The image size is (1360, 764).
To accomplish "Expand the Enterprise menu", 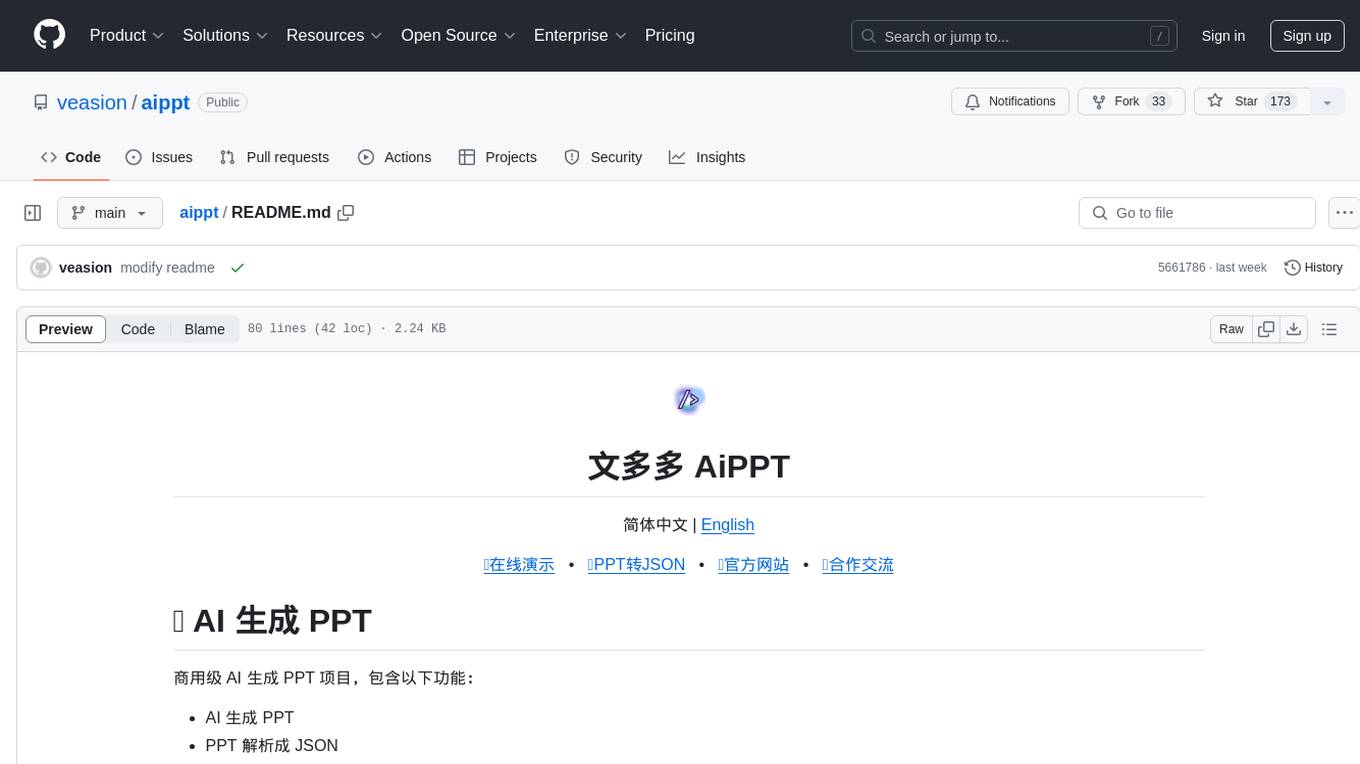I will [580, 35].
